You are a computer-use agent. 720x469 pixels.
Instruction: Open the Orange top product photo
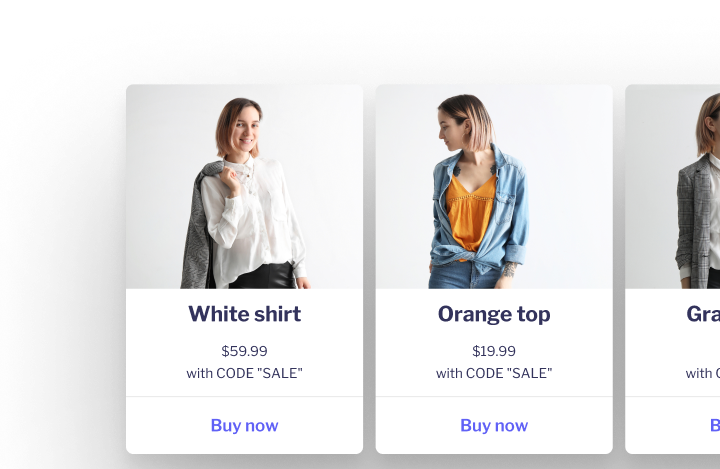(494, 186)
